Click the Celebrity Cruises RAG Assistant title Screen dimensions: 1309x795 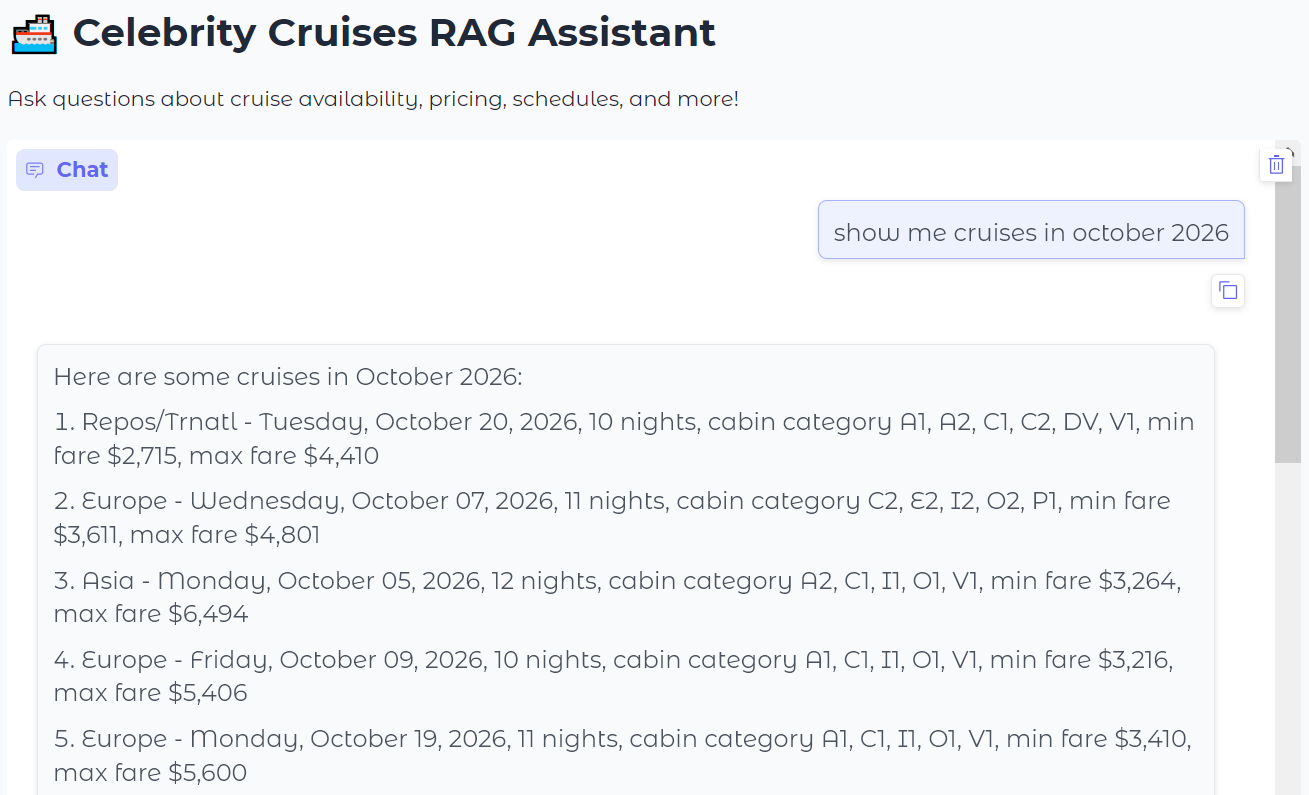[396, 33]
